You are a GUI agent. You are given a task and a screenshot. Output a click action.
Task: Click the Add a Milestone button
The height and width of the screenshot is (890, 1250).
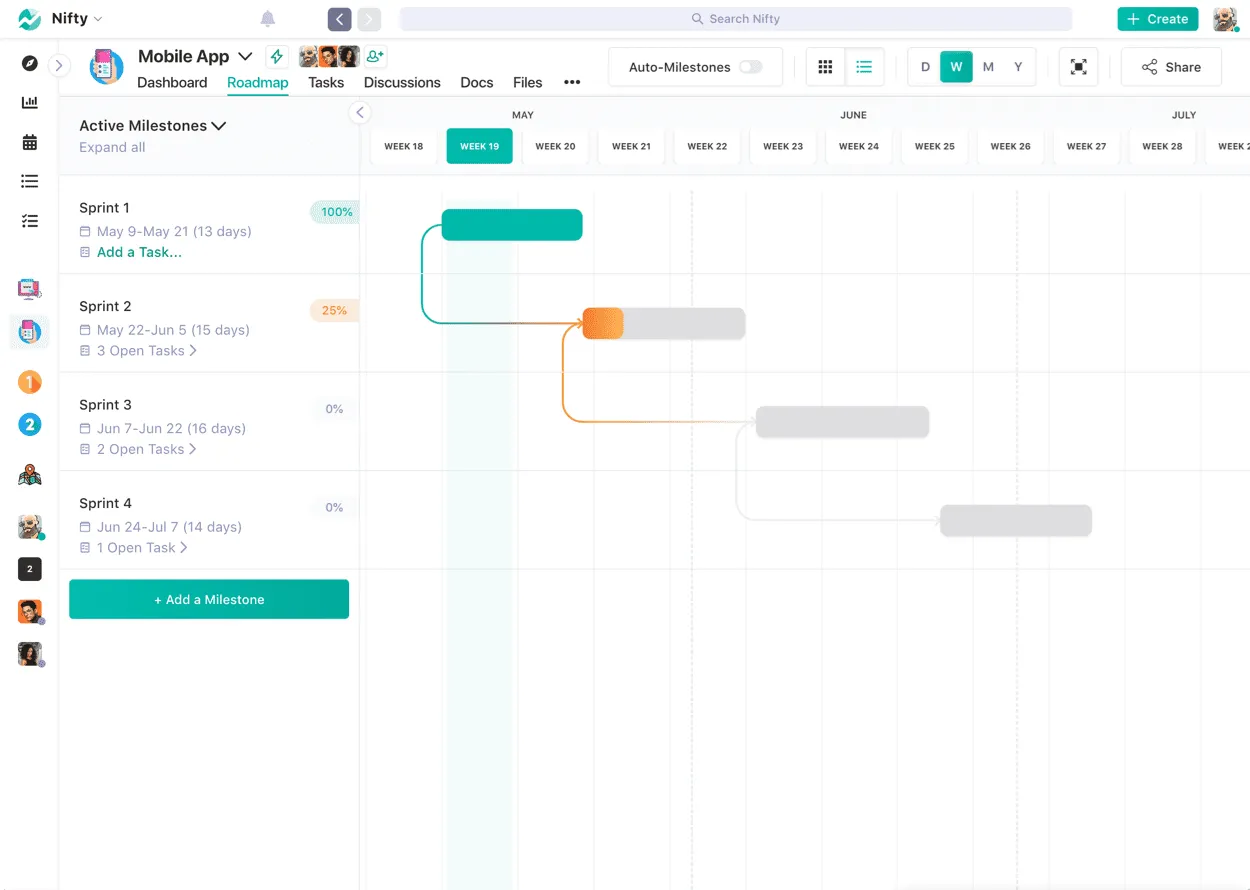click(x=208, y=599)
